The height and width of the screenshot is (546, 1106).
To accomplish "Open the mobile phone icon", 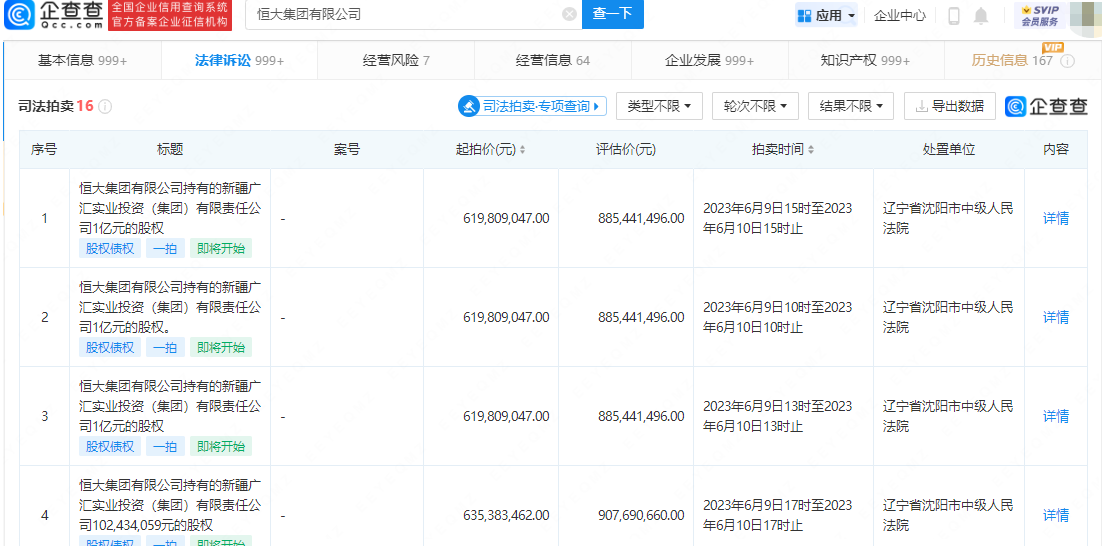I will [x=954, y=16].
